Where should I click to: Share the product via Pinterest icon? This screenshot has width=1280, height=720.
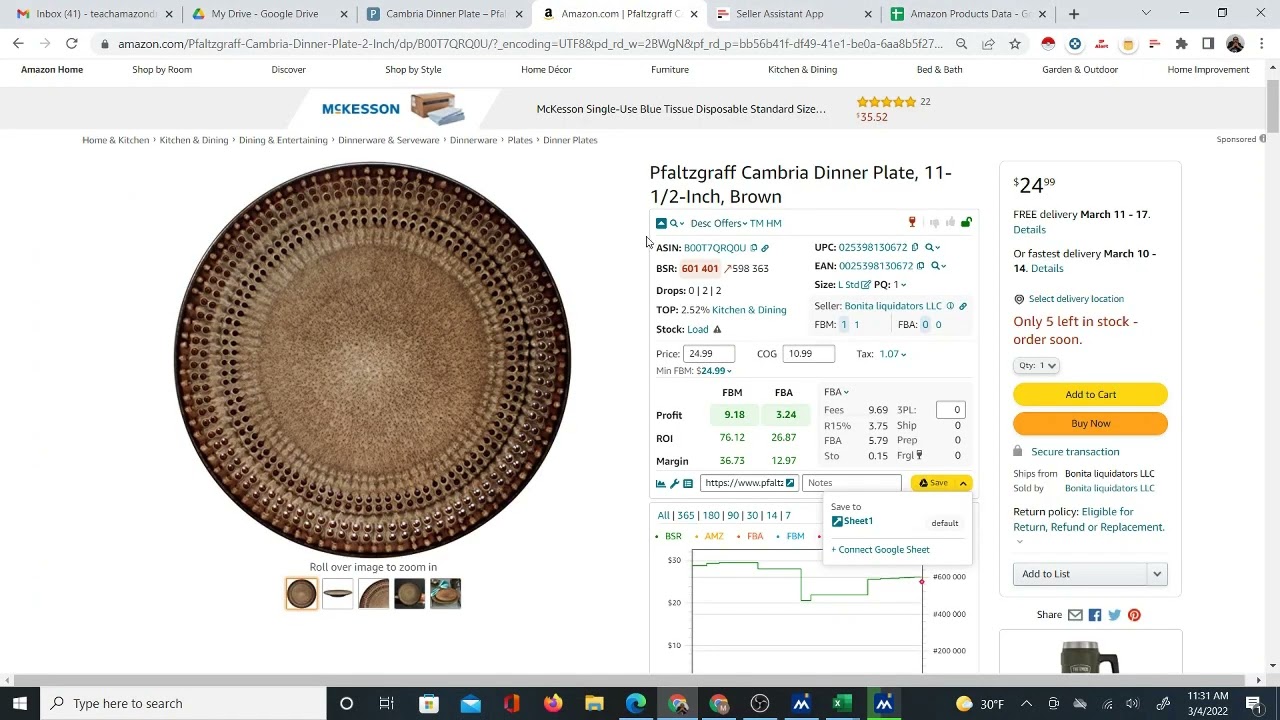1134,615
